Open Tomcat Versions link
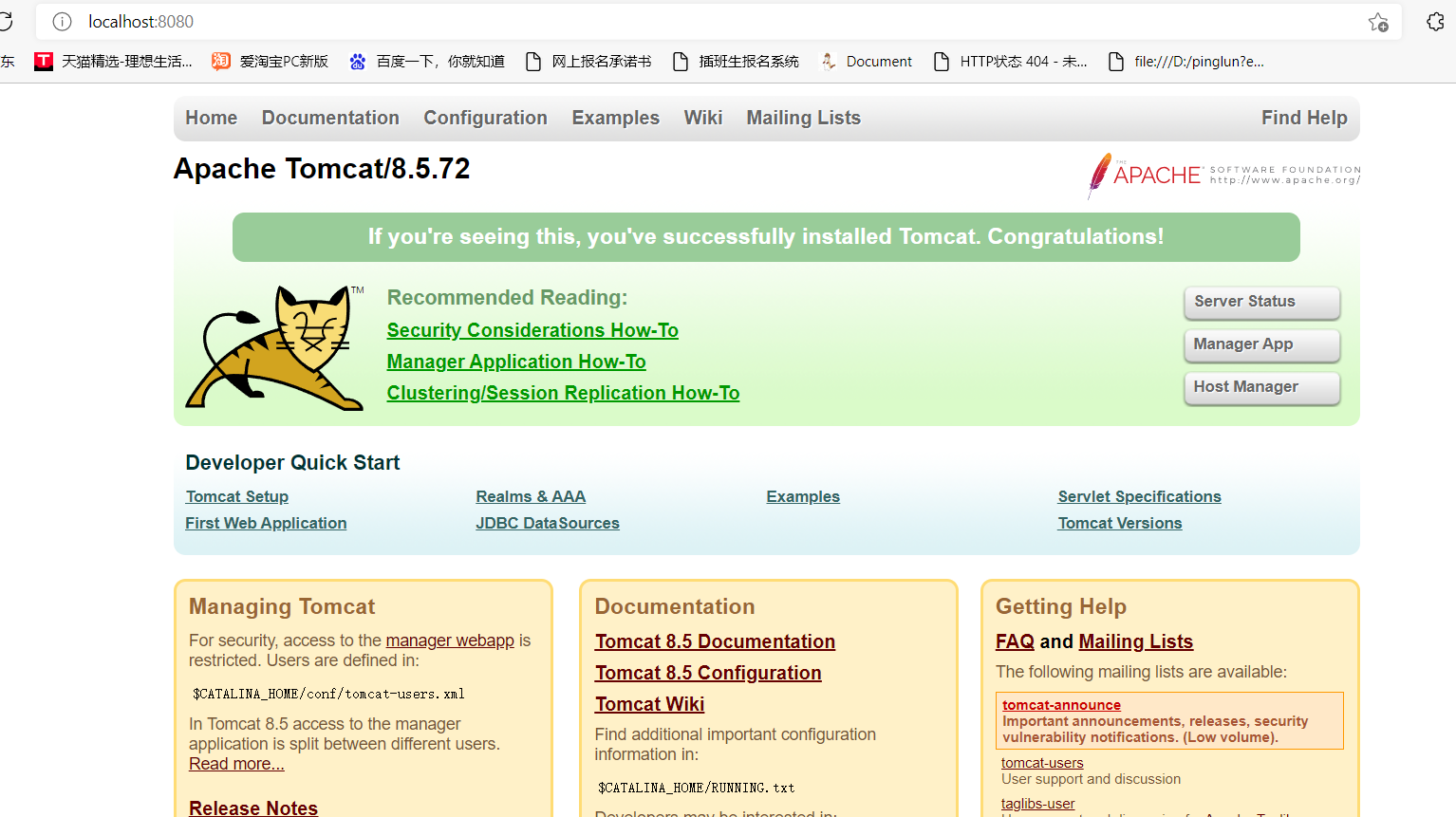This screenshot has height=817, width=1456. 1120,523
